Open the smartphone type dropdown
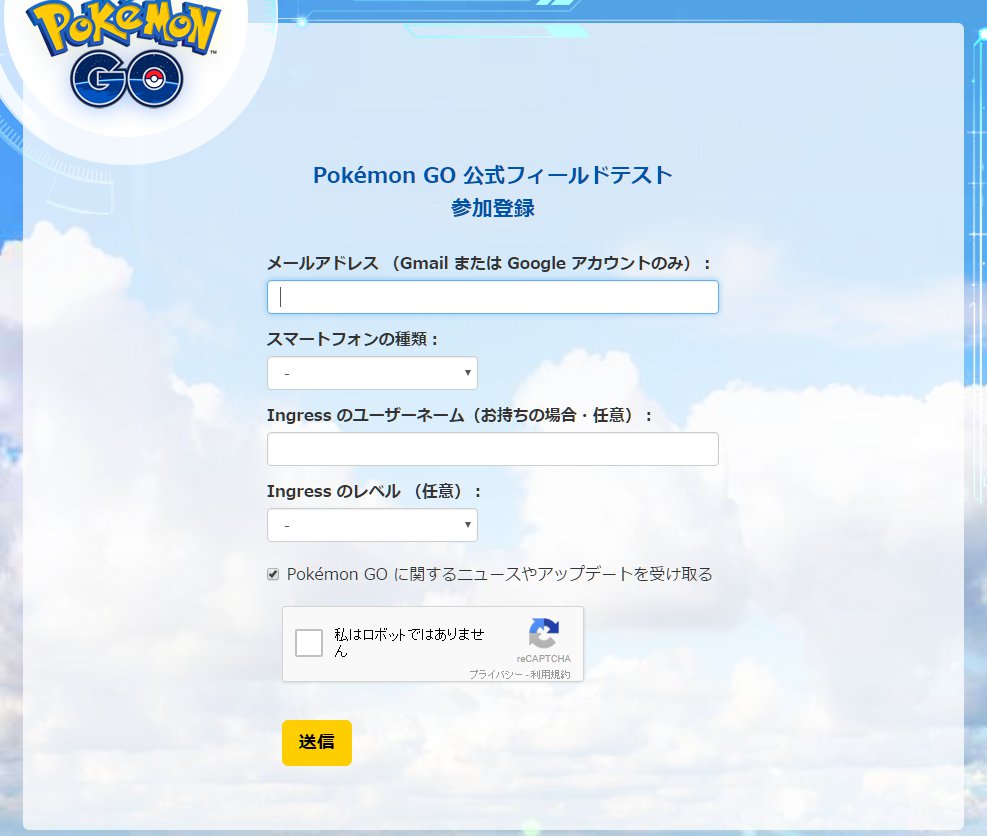Image resolution: width=987 pixels, height=836 pixels. pyautogui.click(x=372, y=373)
